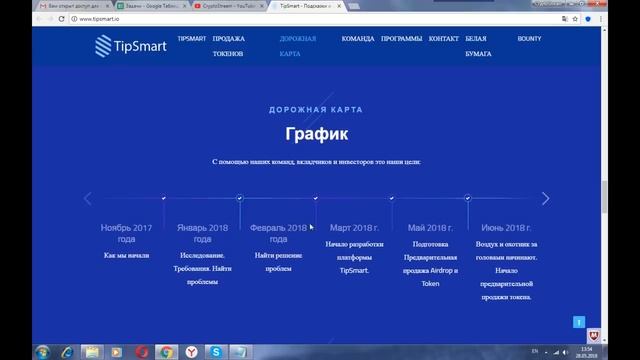Click the scroll-to-top arrow button

point(579,322)
